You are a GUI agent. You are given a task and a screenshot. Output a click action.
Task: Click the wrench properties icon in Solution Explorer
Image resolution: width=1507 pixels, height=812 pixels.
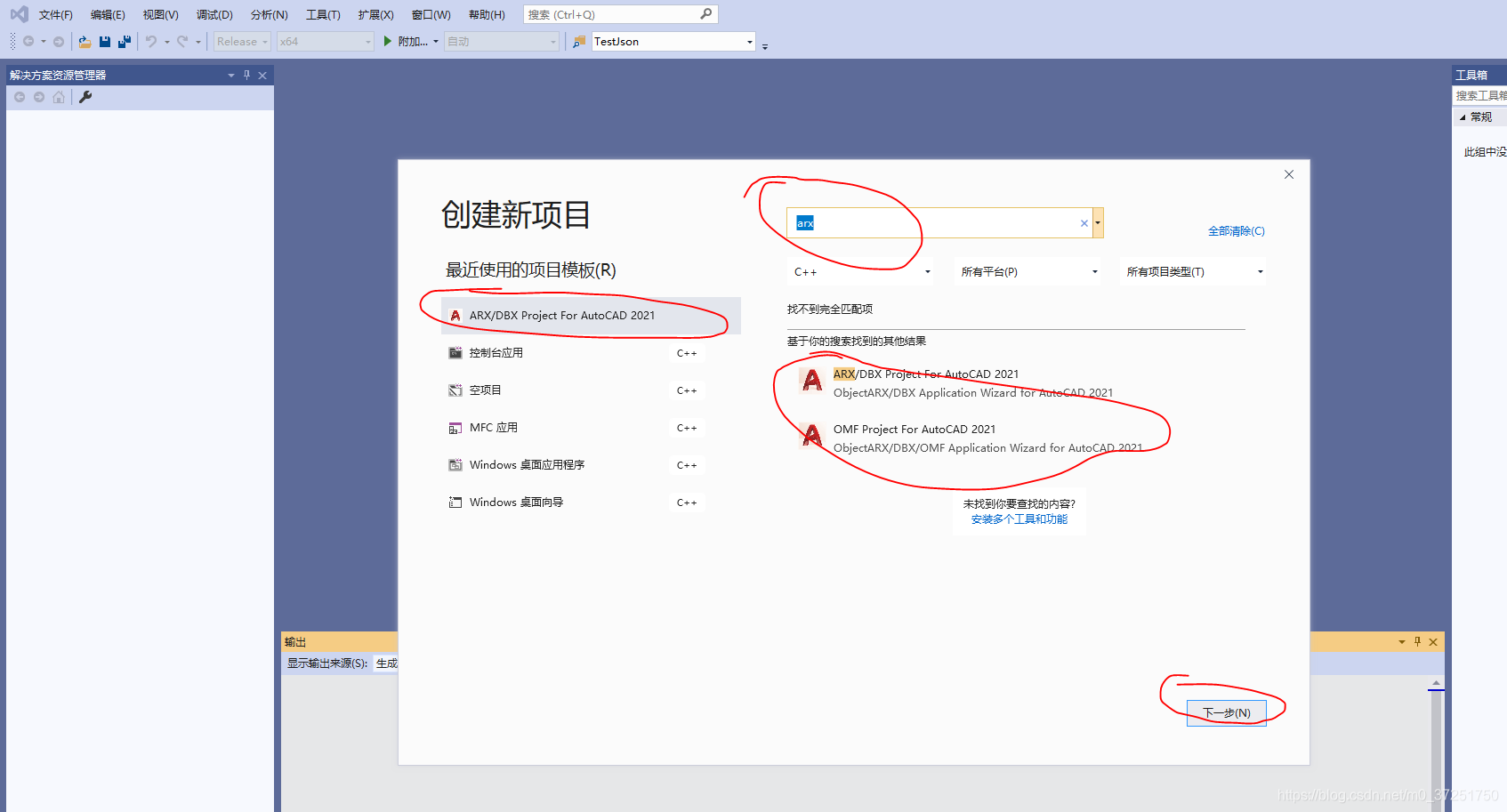[85, 97]
